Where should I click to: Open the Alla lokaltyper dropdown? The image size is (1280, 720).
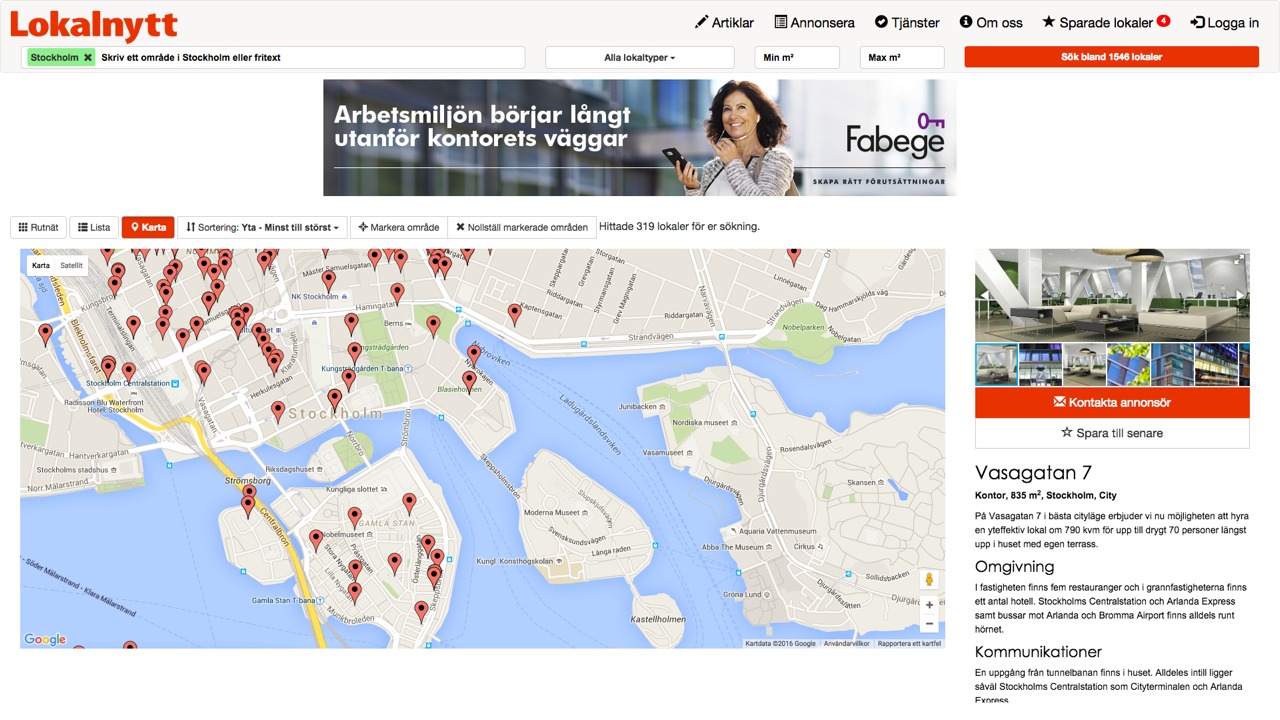coord(640,58)
